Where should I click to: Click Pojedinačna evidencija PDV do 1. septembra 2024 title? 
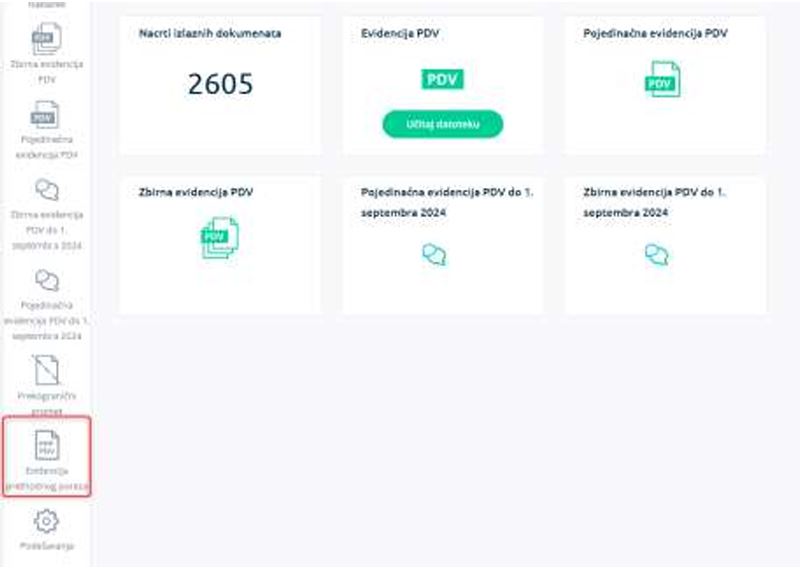point(446,202)
